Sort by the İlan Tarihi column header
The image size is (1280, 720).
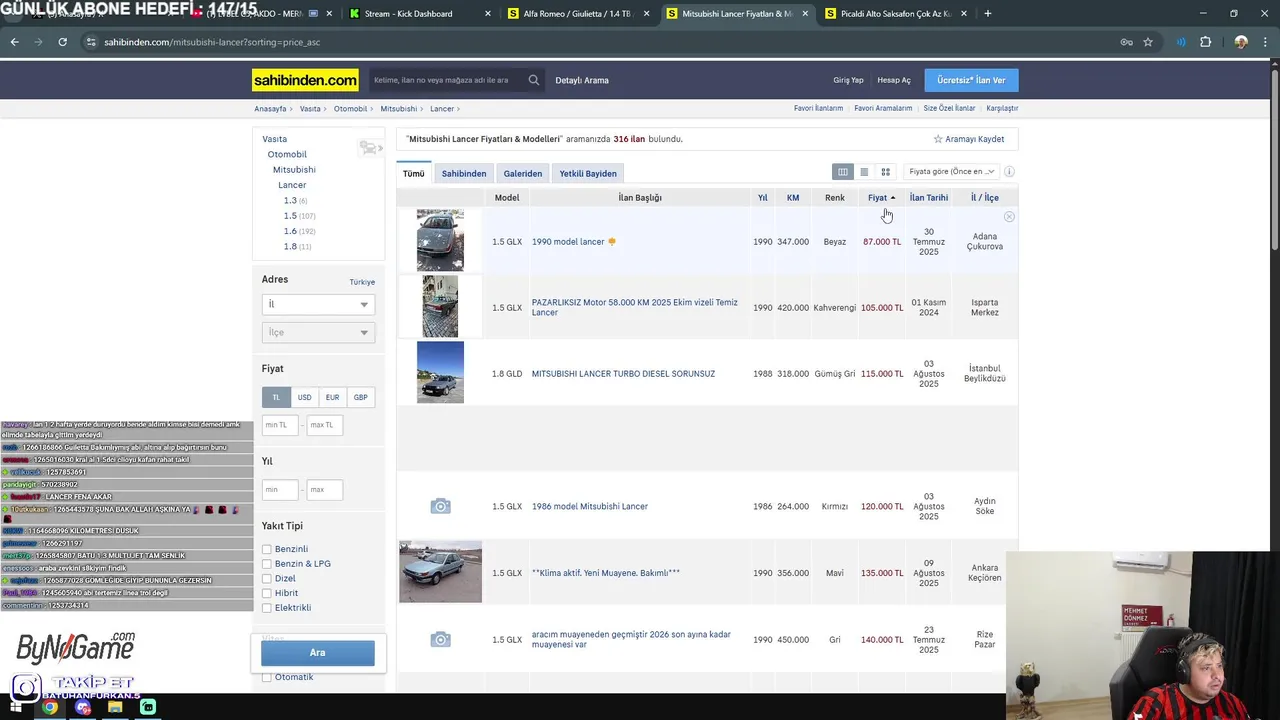click(x=929, y=198)
